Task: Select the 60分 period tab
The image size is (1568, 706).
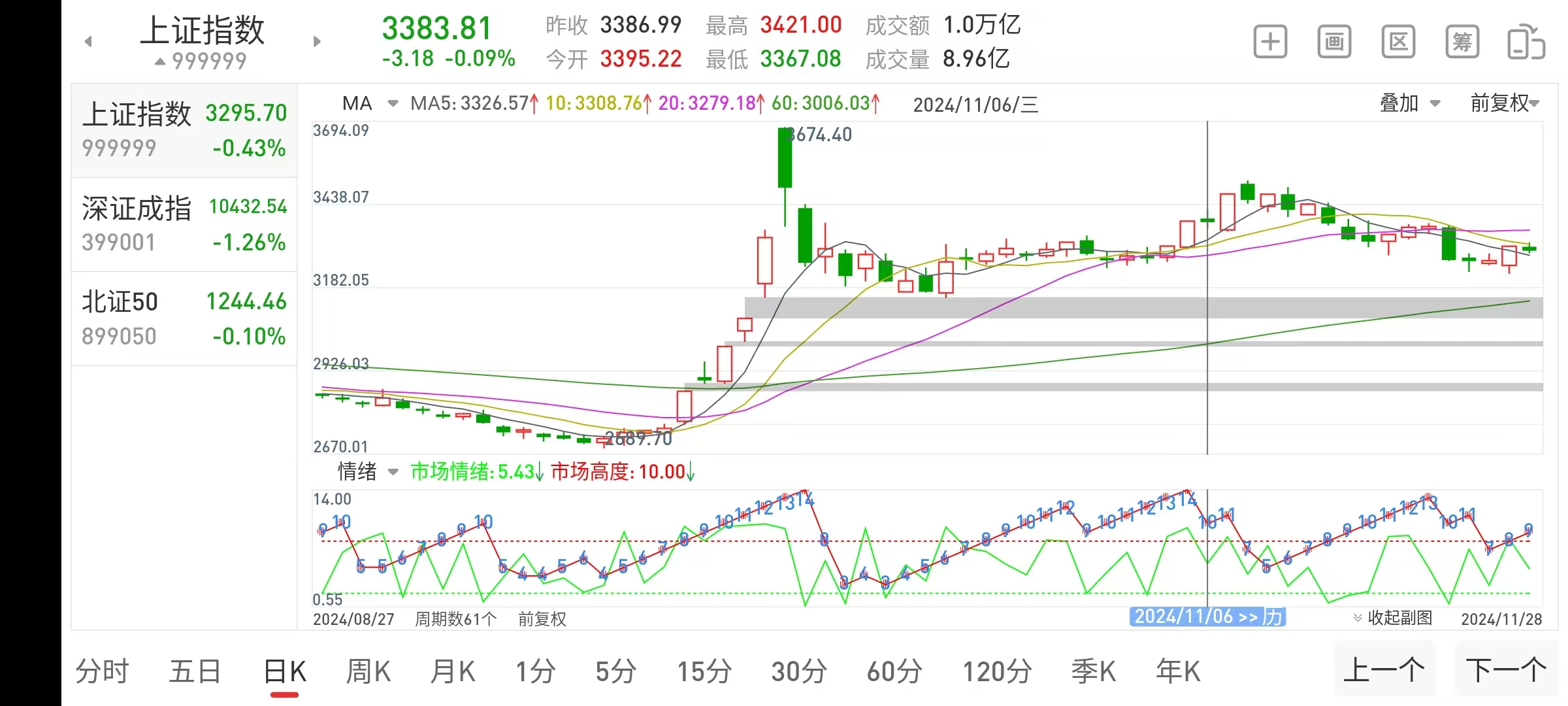Action: tap(894, 671)
